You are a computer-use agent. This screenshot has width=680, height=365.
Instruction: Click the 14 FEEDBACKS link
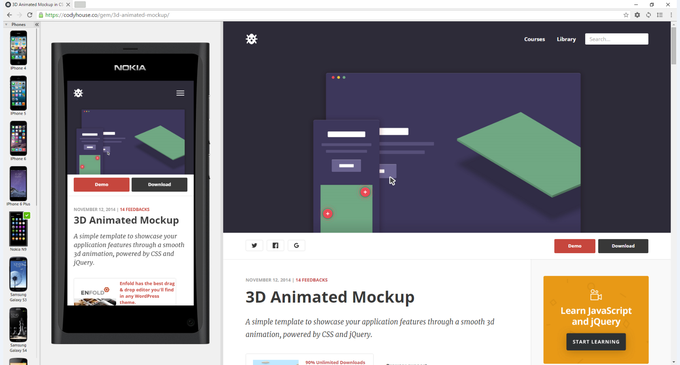[x=311, y=280]
